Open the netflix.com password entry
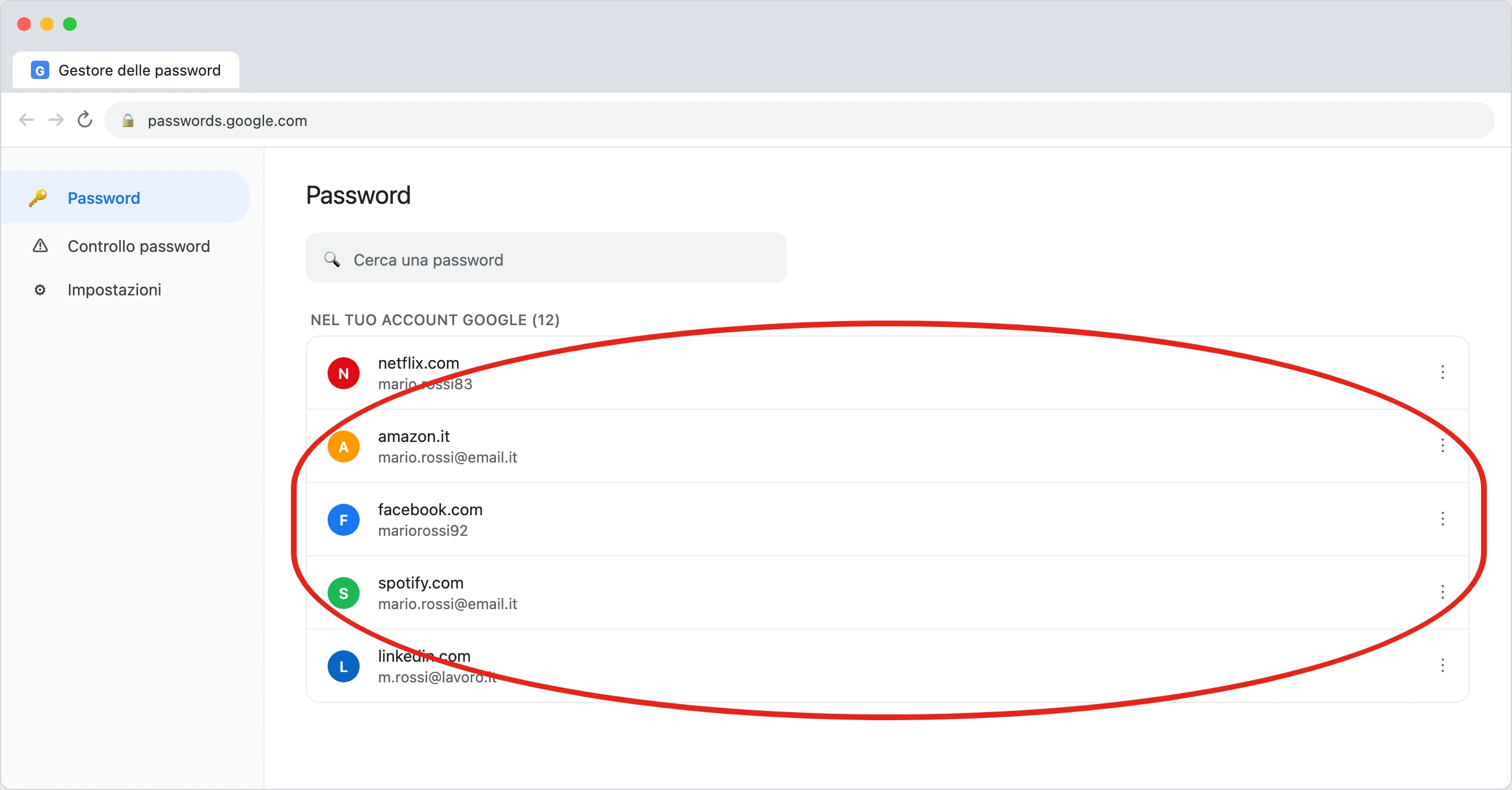Screen dimensions: 1512x790 tap(887, 373)
